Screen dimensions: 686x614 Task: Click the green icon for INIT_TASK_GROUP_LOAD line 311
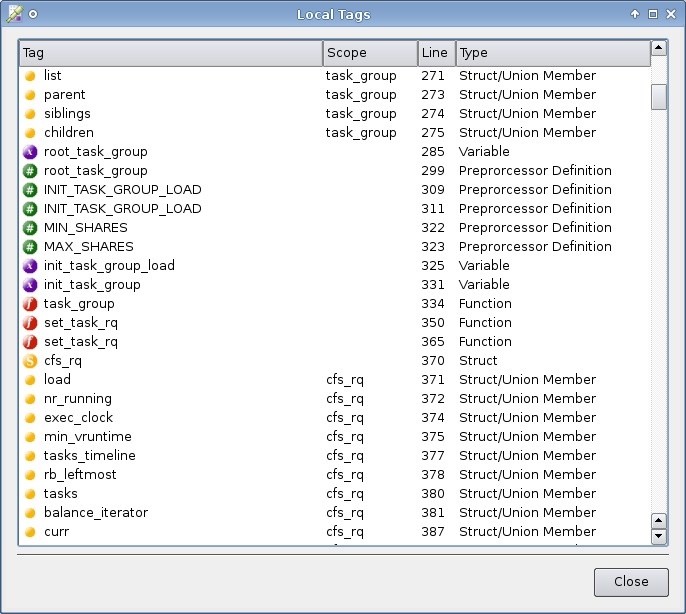pos(30,209)
